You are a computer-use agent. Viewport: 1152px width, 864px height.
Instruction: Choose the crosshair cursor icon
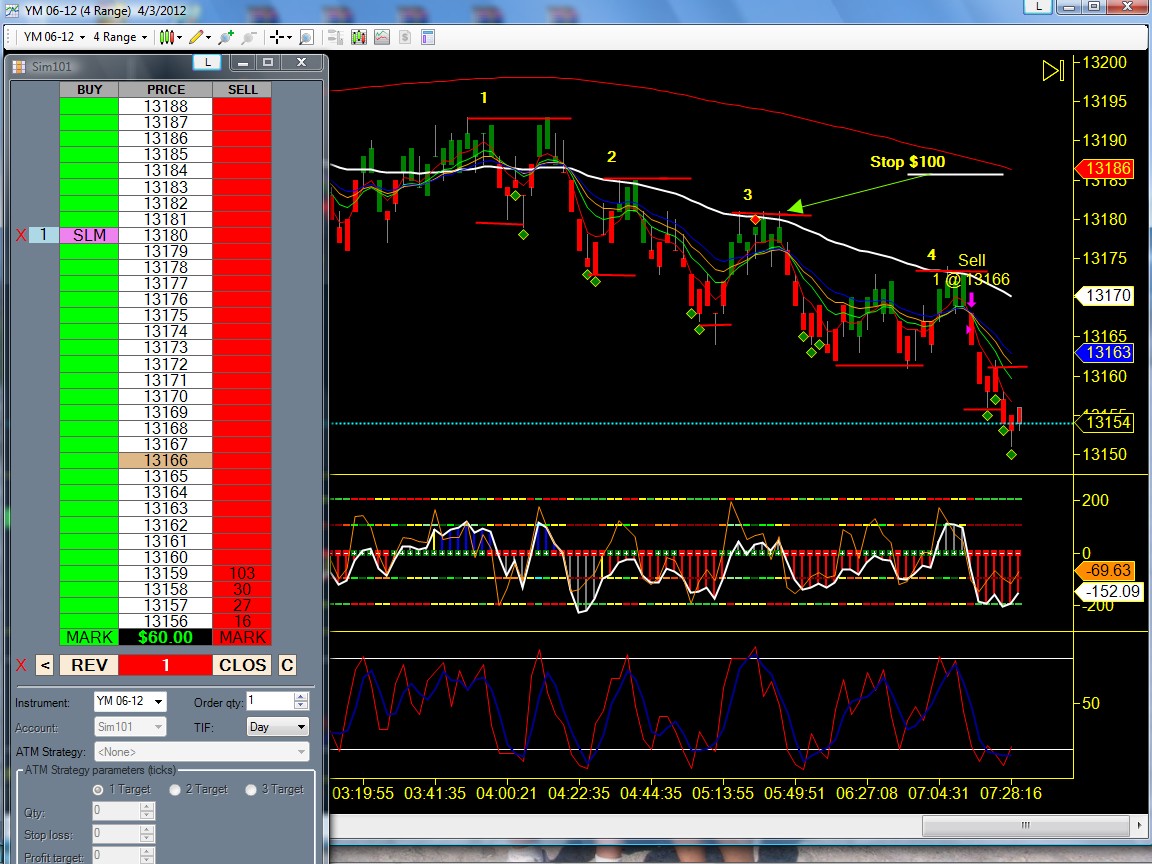click(x=276, y=37)
